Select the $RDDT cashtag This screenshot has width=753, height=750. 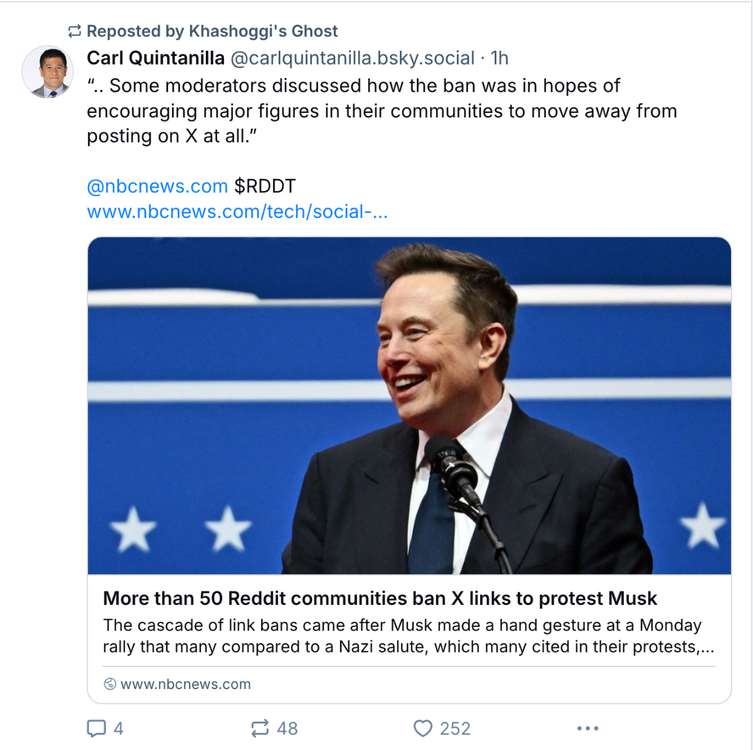[x=265, y=186]
